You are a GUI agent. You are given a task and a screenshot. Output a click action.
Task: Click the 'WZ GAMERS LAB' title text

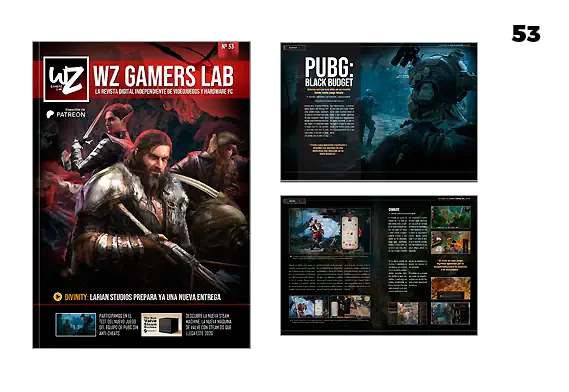[163, 76]
